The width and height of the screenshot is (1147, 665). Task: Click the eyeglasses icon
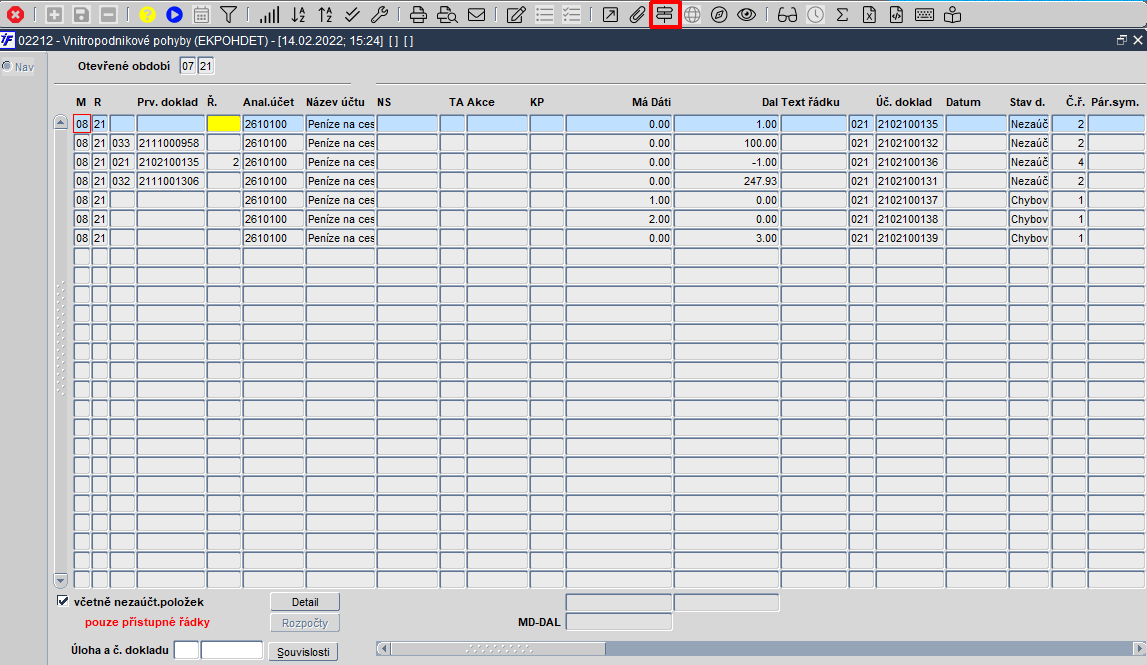click(x=787, y=15)
